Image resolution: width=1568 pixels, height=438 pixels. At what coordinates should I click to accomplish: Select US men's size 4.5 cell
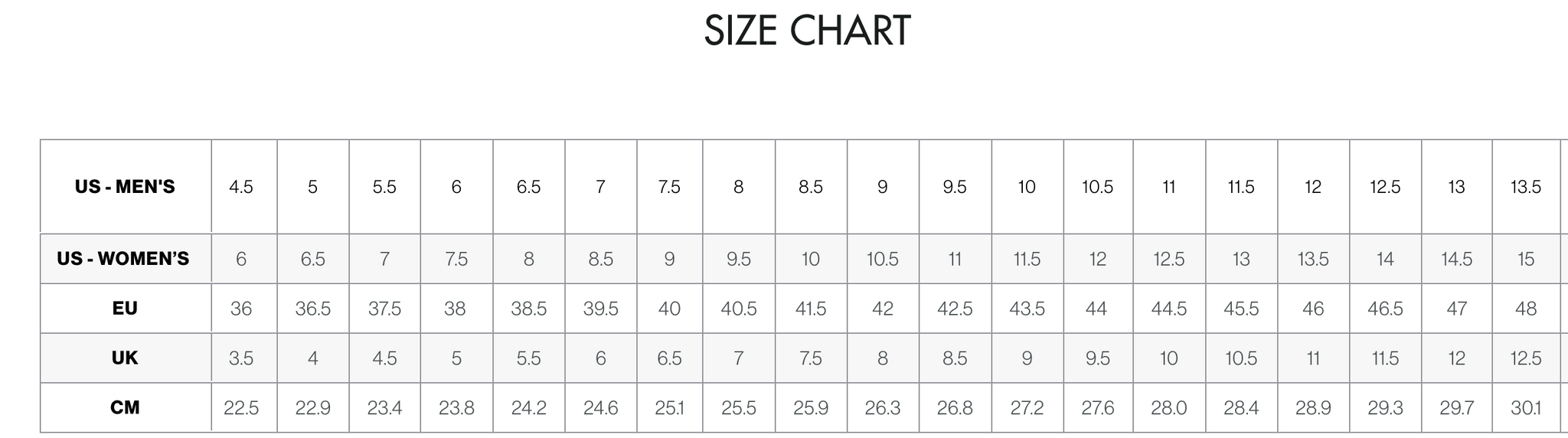[241, 187]
